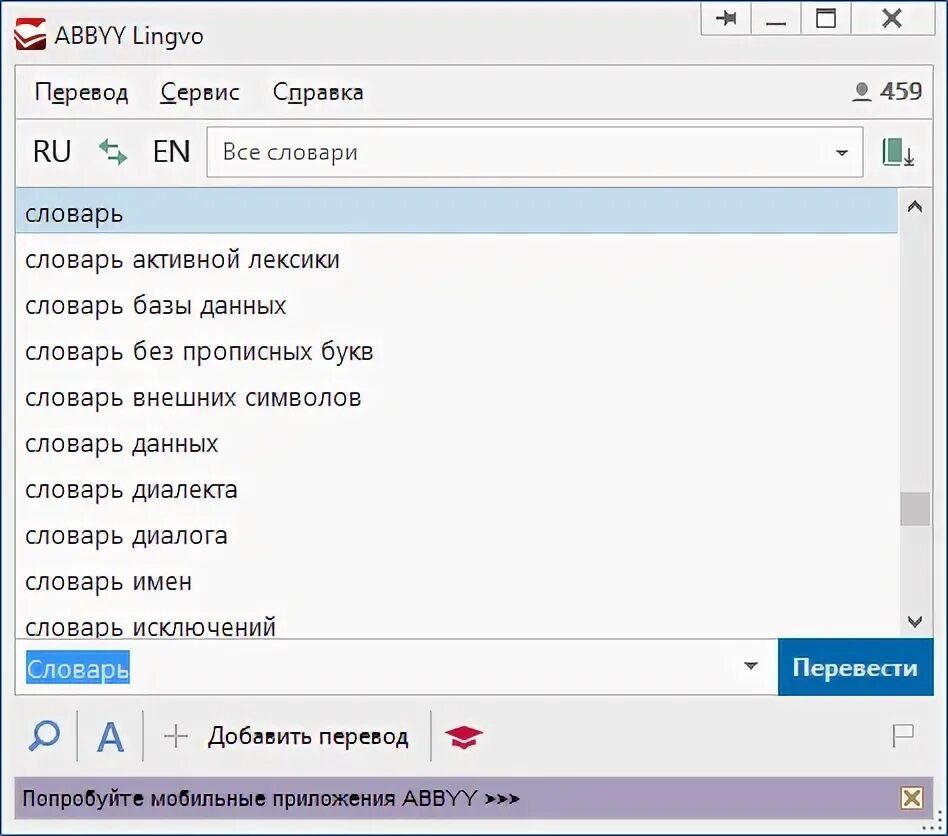
Task: Swap translation direction with the green arrows icon
Action: click(113, 152)
